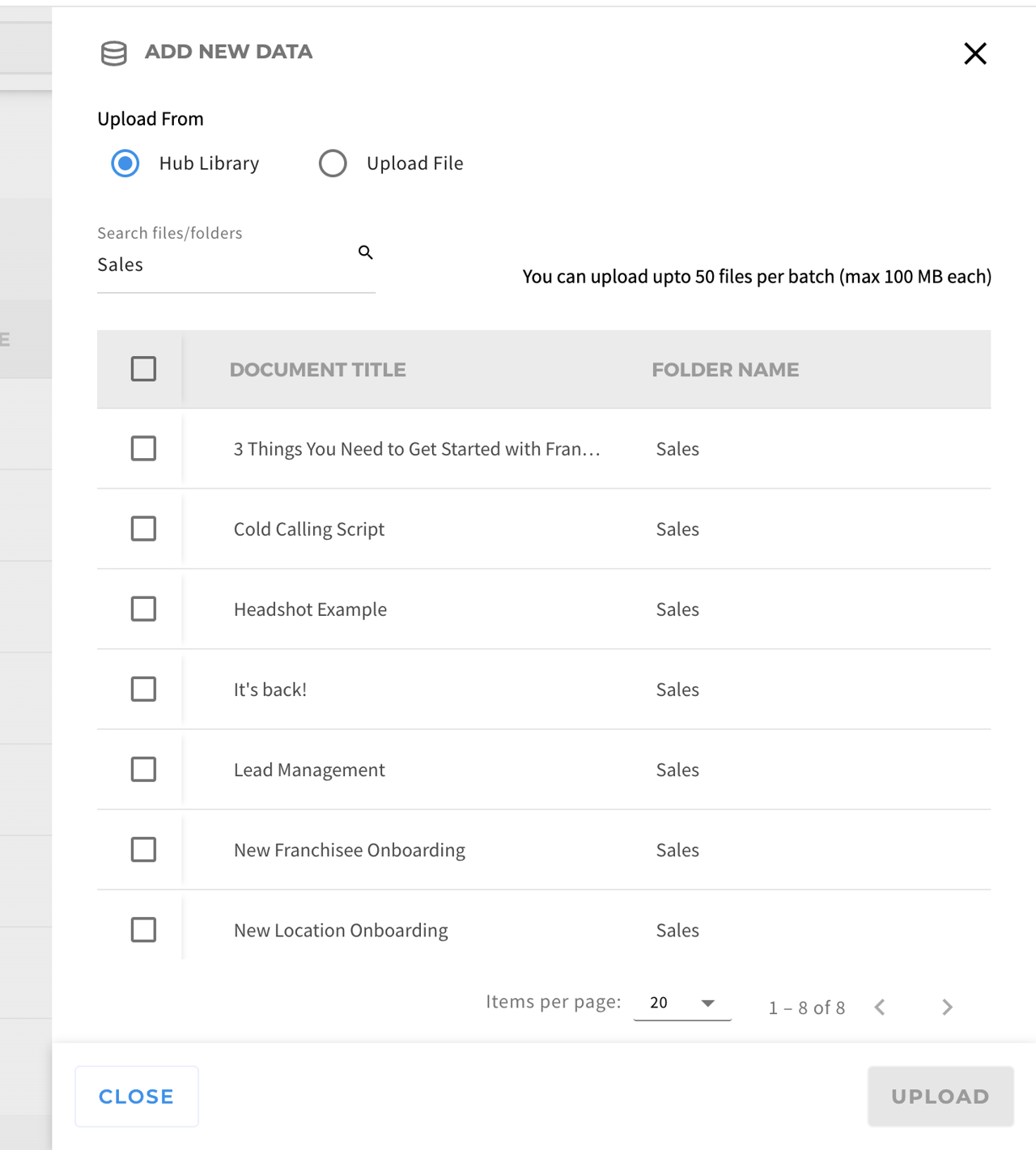Select the Lead Management document checkbox
Screen dimensions: 1036x1150
click(143, 769)
